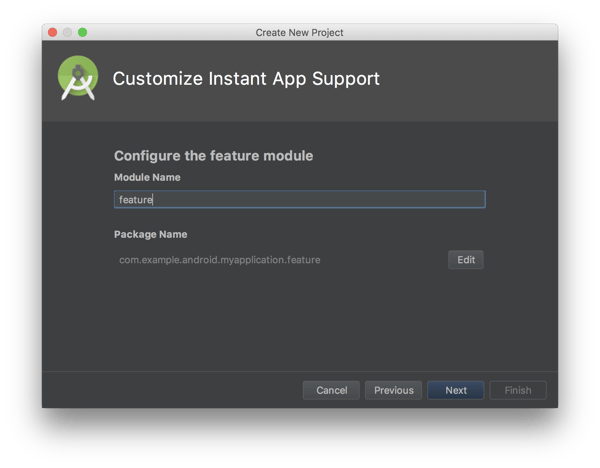Maximize the window using the green button
This screenshot has width=600, height=468.
(x=83, y=32)
